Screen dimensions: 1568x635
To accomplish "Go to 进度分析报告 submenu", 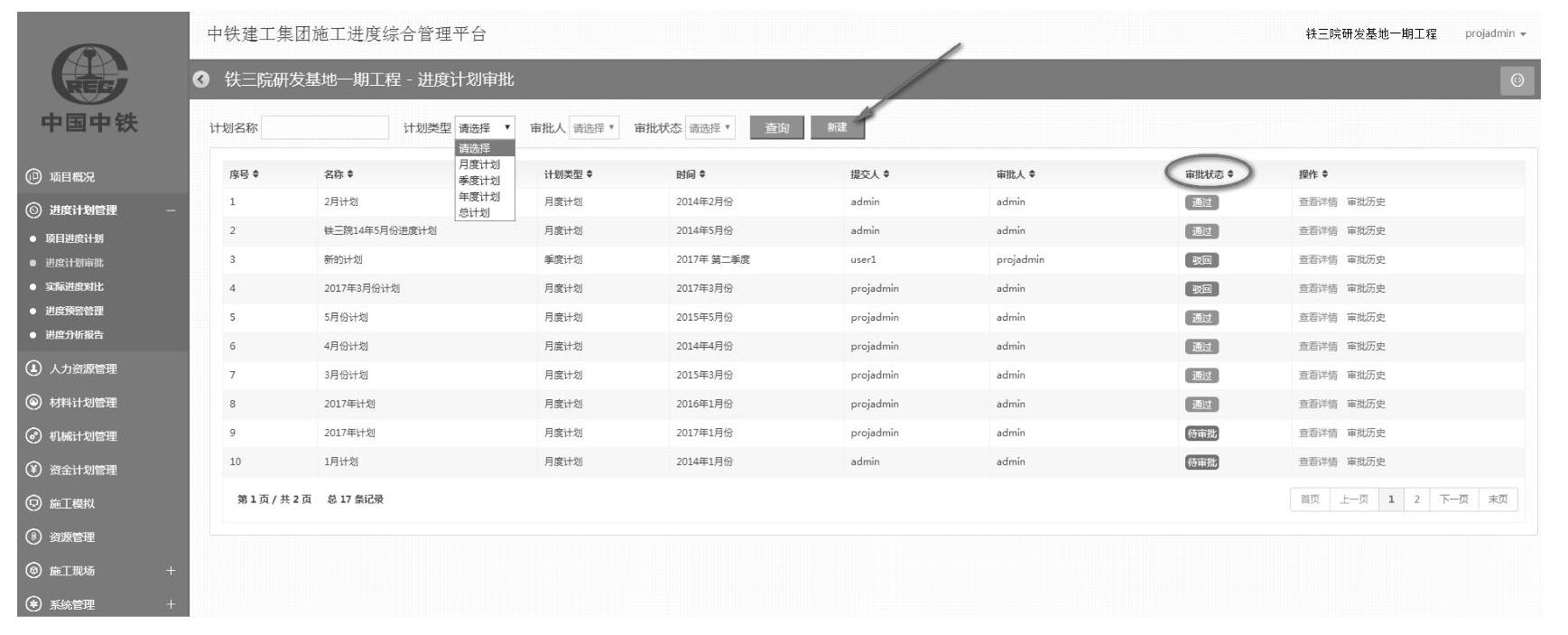I will pos(75,334).
